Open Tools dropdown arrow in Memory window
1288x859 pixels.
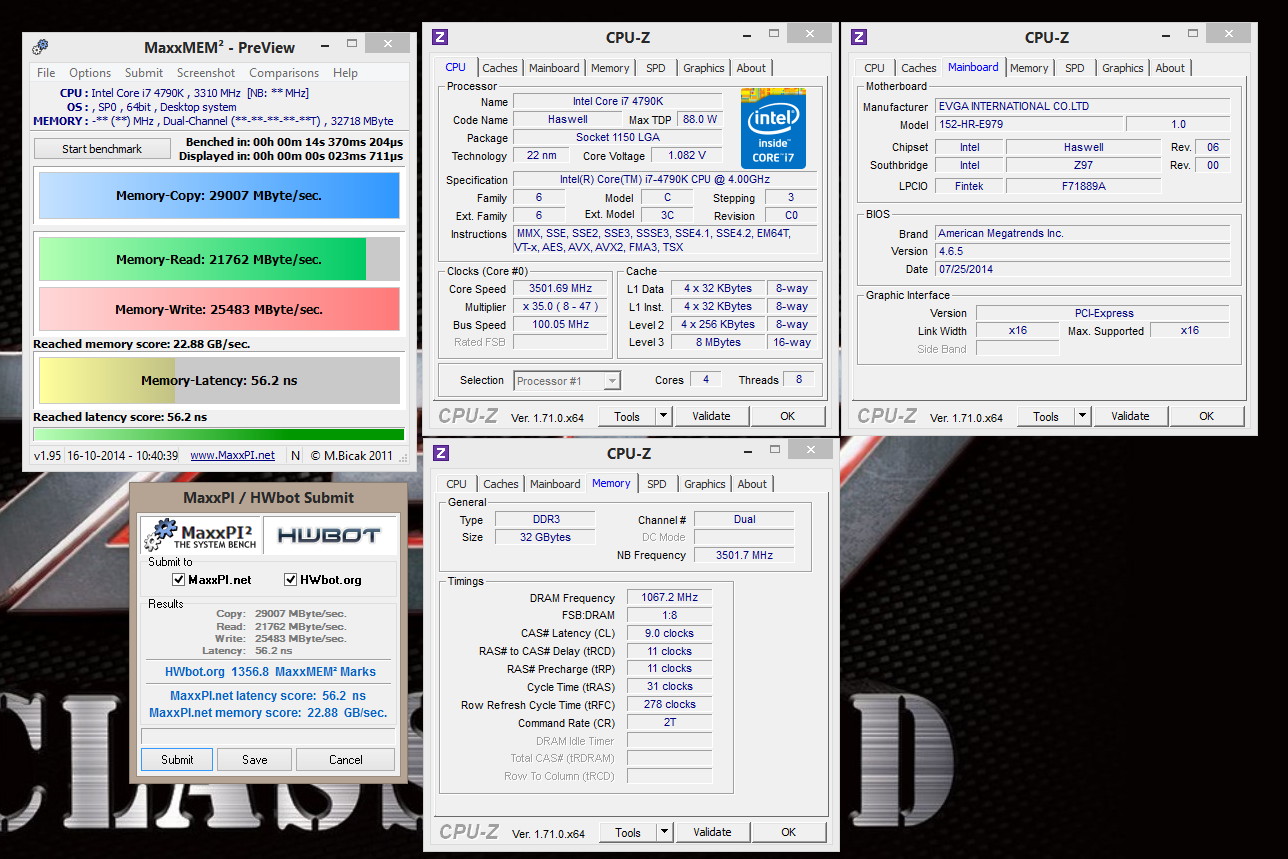click(664, 832)
